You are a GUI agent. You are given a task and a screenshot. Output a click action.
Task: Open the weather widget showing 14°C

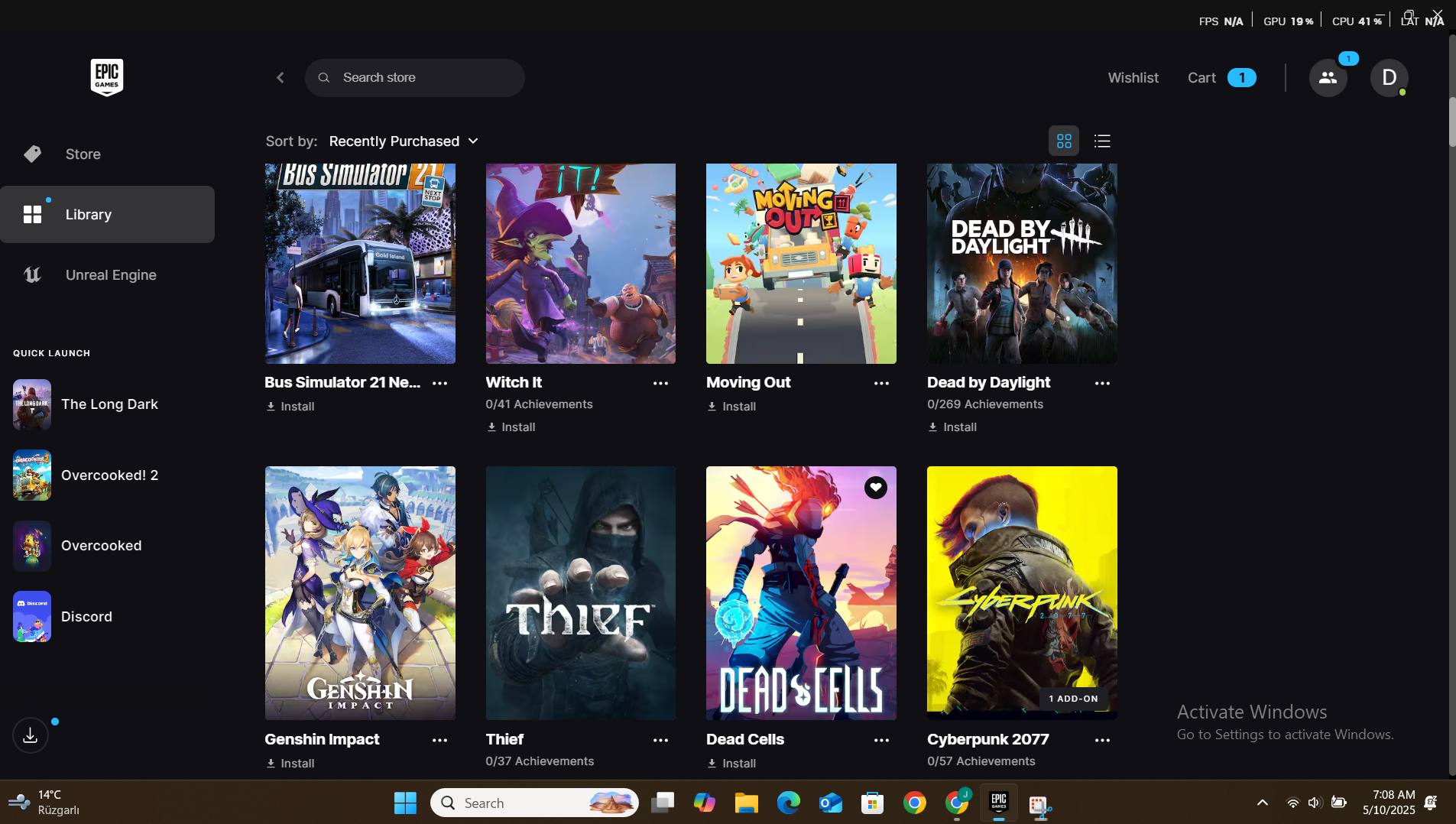(44, 803)
